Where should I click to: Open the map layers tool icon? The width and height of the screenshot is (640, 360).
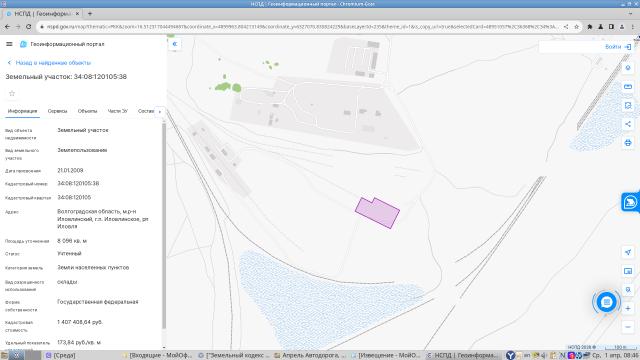coord(628,68)
